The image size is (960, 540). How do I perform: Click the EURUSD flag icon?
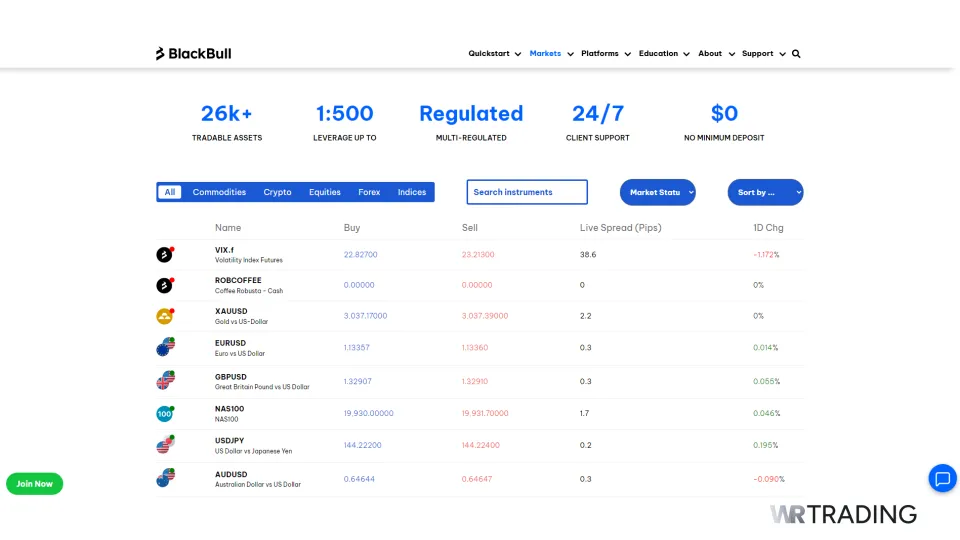[x=165, y=347]
